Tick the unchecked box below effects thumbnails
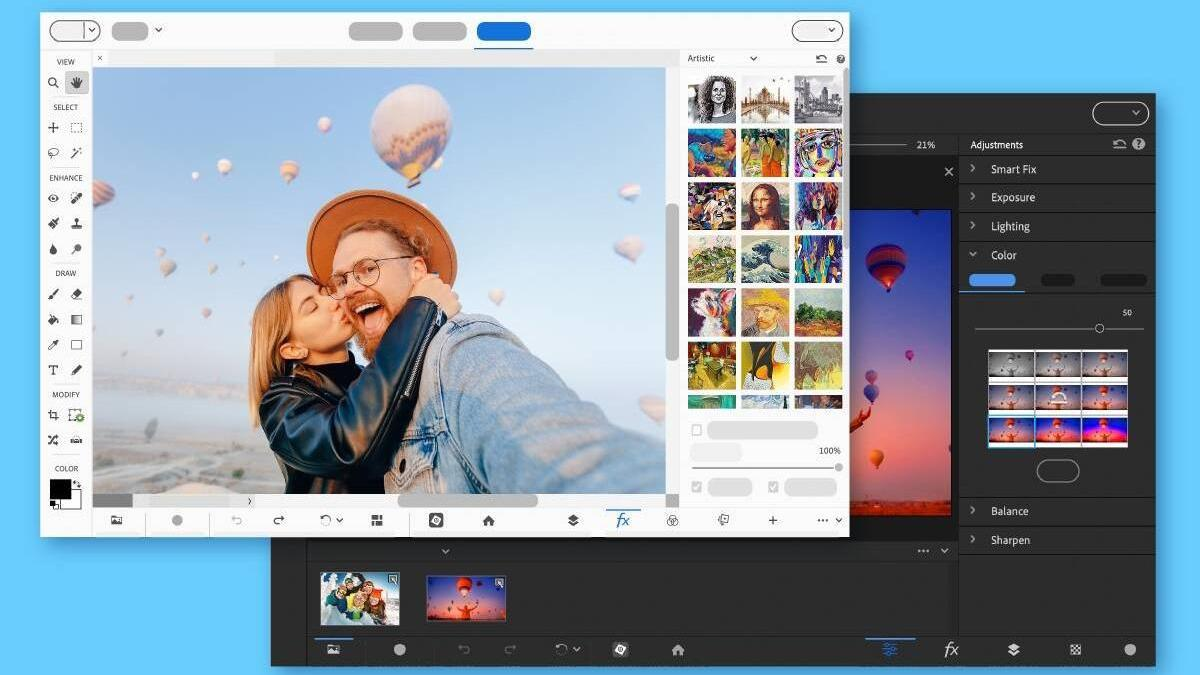 (697, 431)
